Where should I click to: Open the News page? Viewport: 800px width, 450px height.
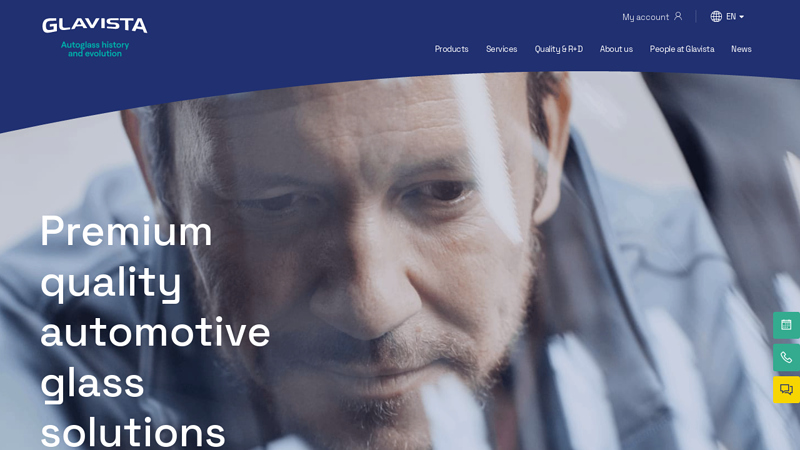[x=741, y=49]
